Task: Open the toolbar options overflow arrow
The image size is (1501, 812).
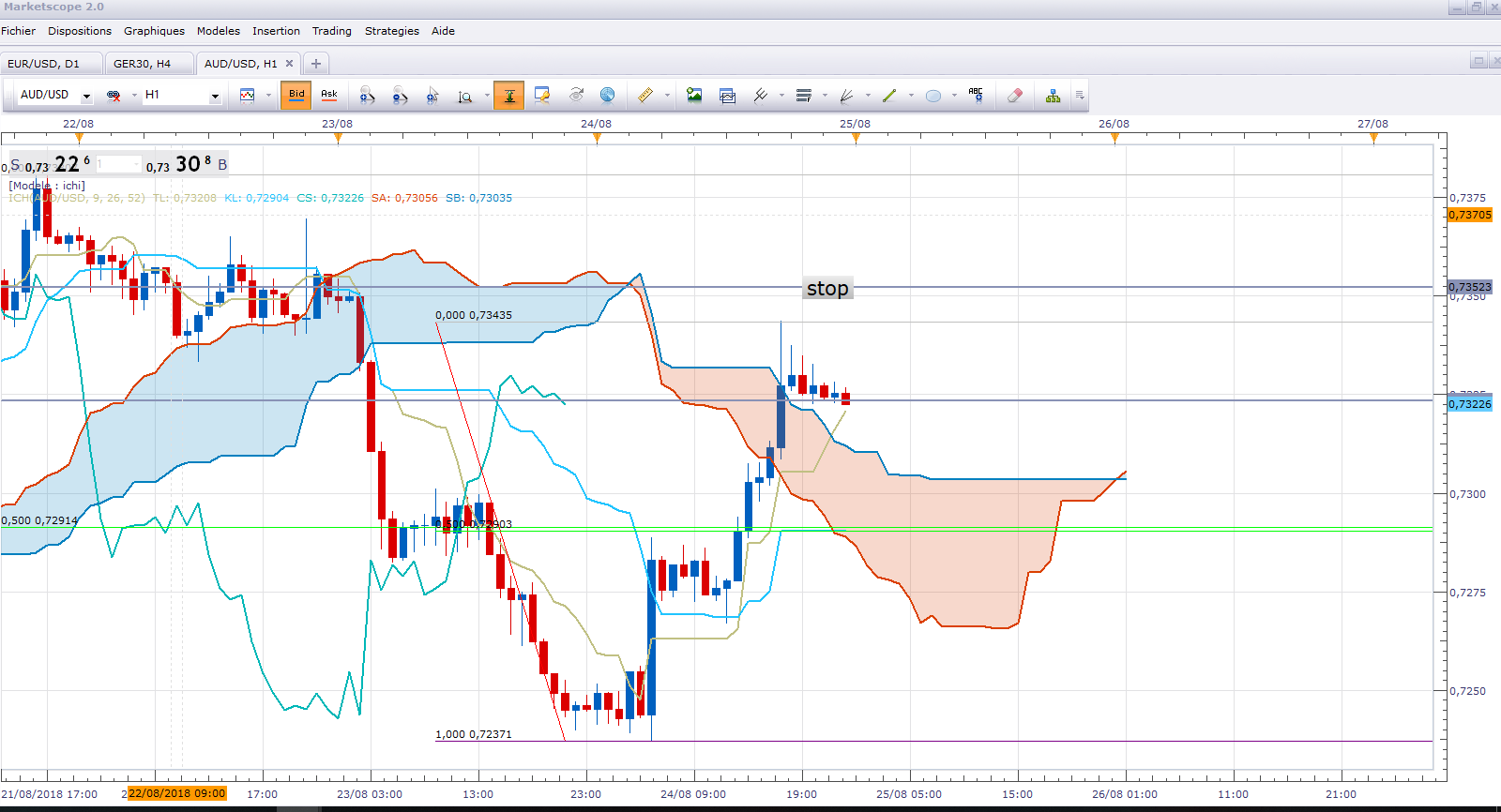Action: click(x=1080, y=96)
